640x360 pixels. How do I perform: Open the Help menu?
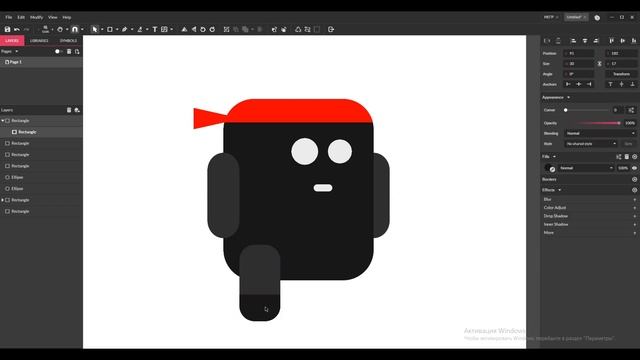(67, 18)
